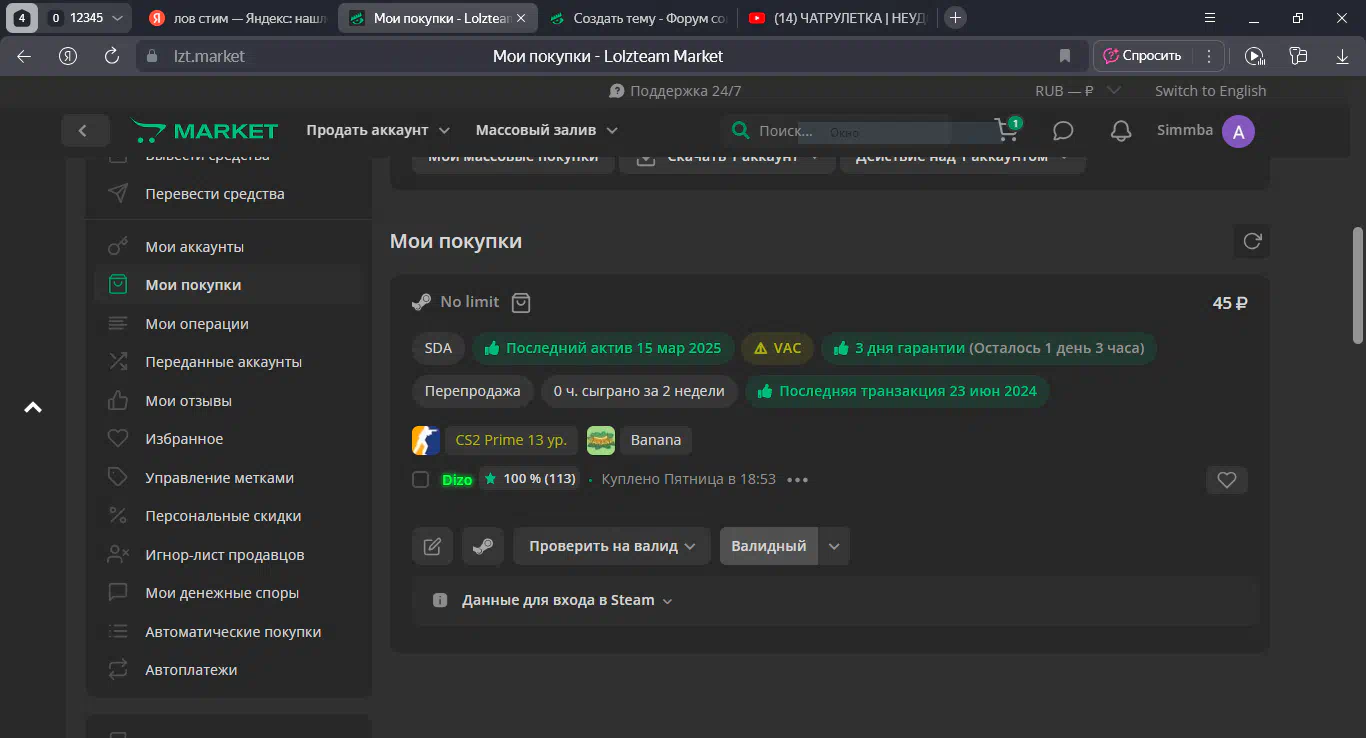Viewport: 1366px width, 738px height.
Task: Switch to the ЧАТРУЛЕТКА YouTube tab
Action: click(839, 18)
